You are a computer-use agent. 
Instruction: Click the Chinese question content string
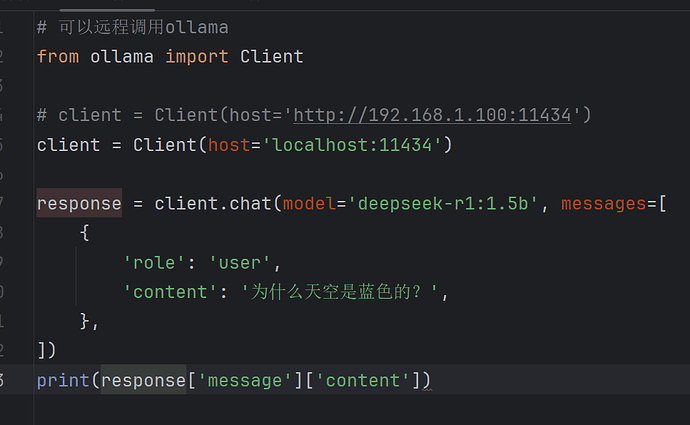(x=340, y=292)
